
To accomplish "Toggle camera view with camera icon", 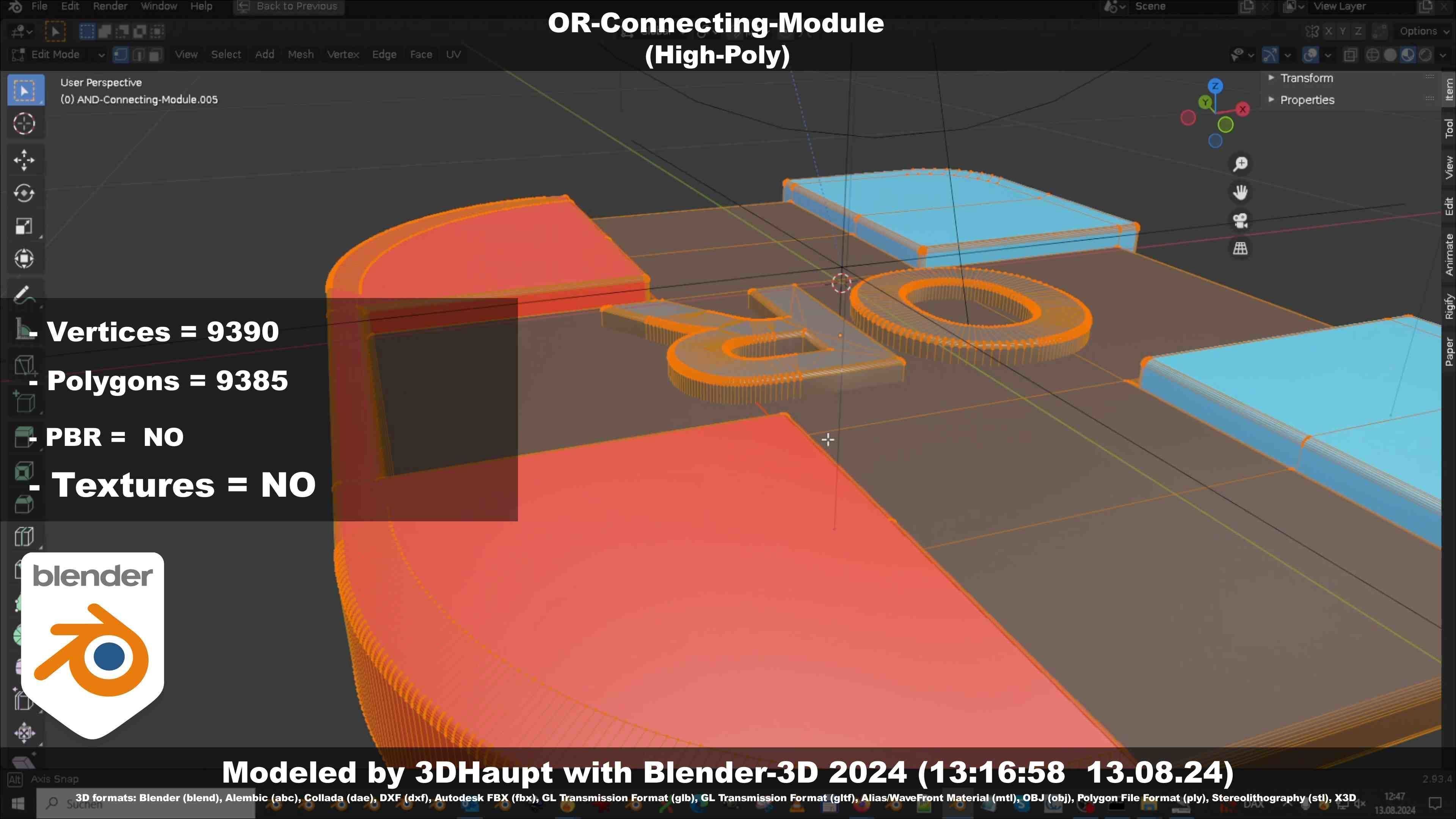I will coord(1240,220).
